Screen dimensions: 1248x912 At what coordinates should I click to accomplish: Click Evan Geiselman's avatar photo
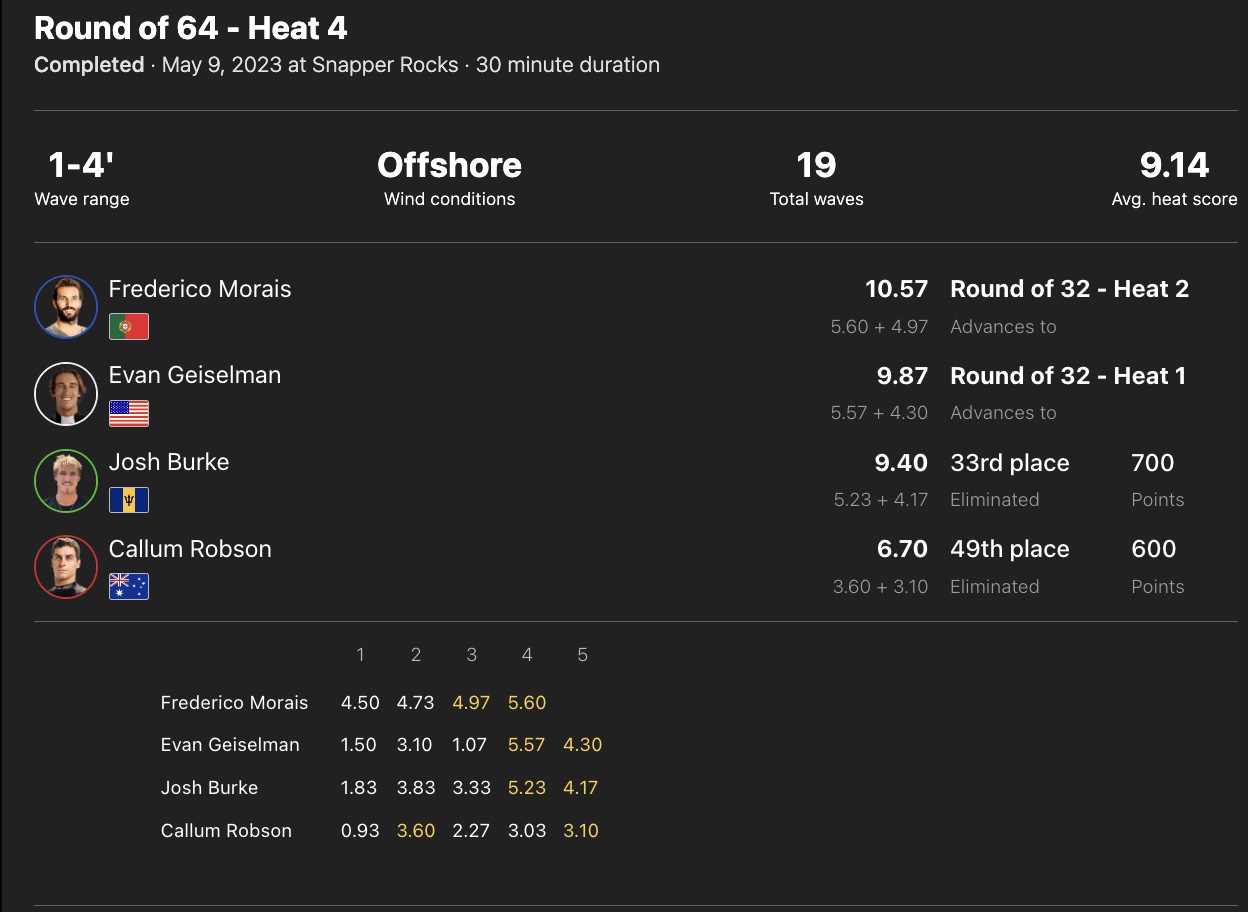point(65,394)
